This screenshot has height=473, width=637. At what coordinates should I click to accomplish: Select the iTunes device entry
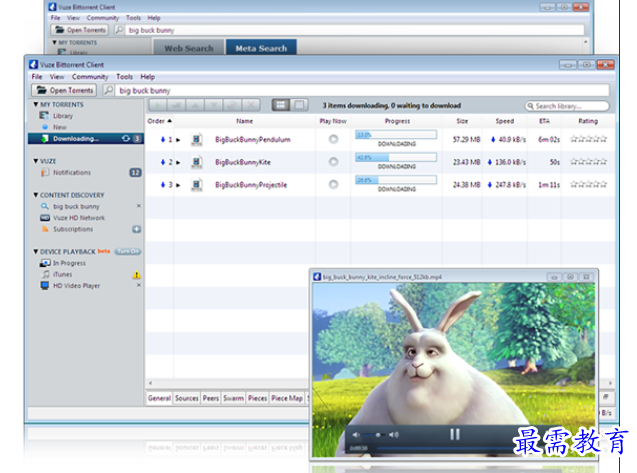click(63, 274)
